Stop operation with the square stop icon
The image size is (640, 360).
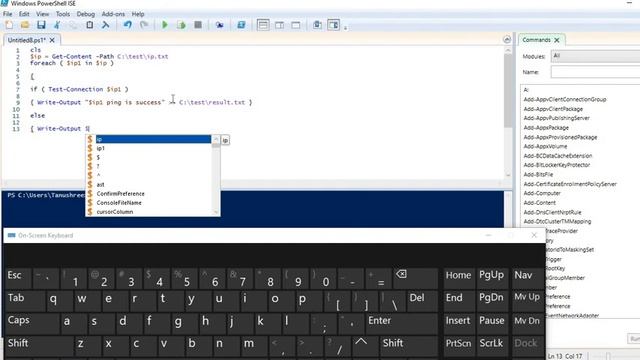[198, 25]
